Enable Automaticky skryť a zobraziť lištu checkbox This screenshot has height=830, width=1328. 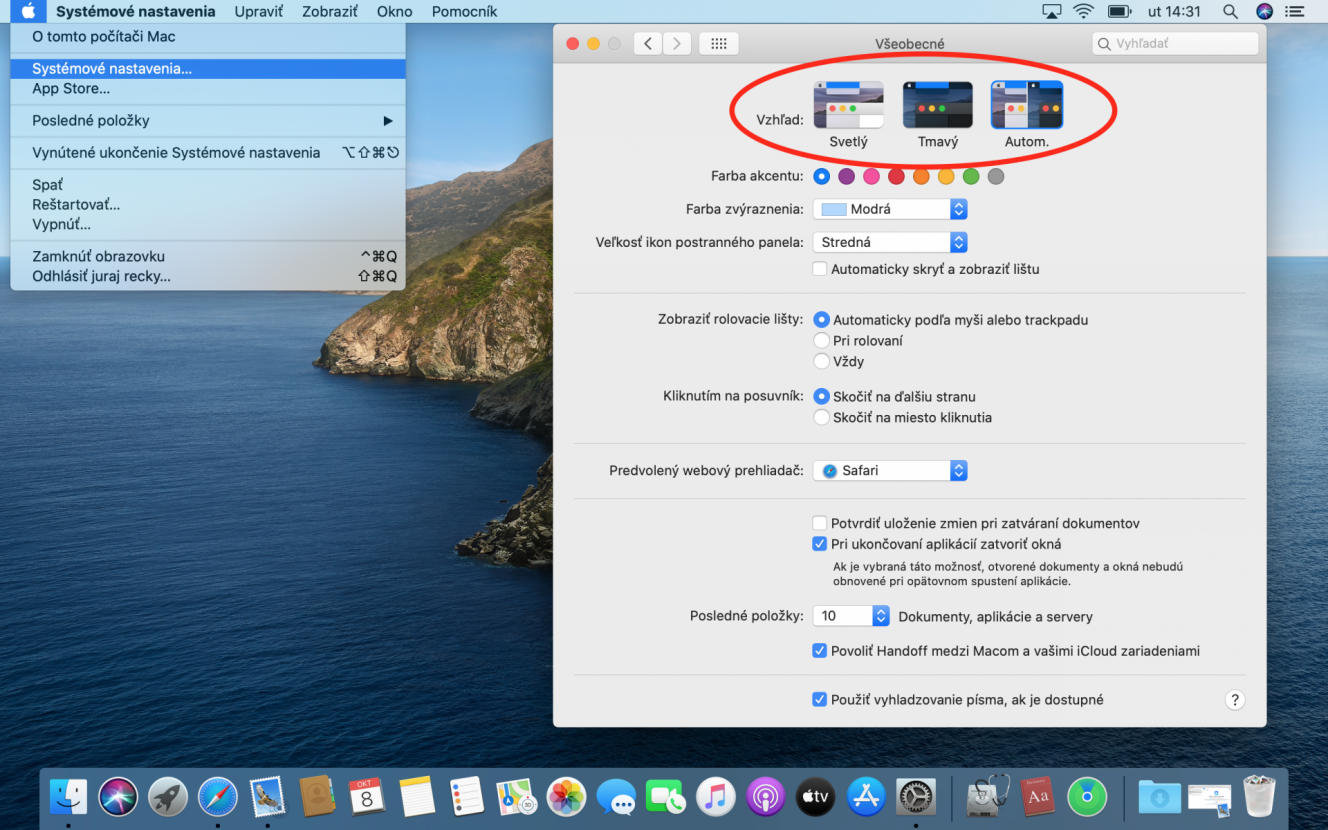[x=820, y=269]
